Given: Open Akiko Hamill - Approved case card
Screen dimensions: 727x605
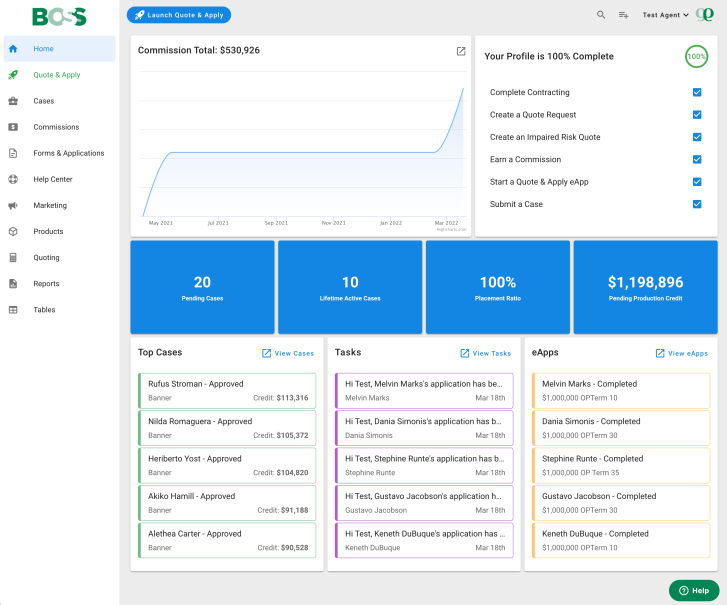Looking at the screenshot, I should [227, 503].
